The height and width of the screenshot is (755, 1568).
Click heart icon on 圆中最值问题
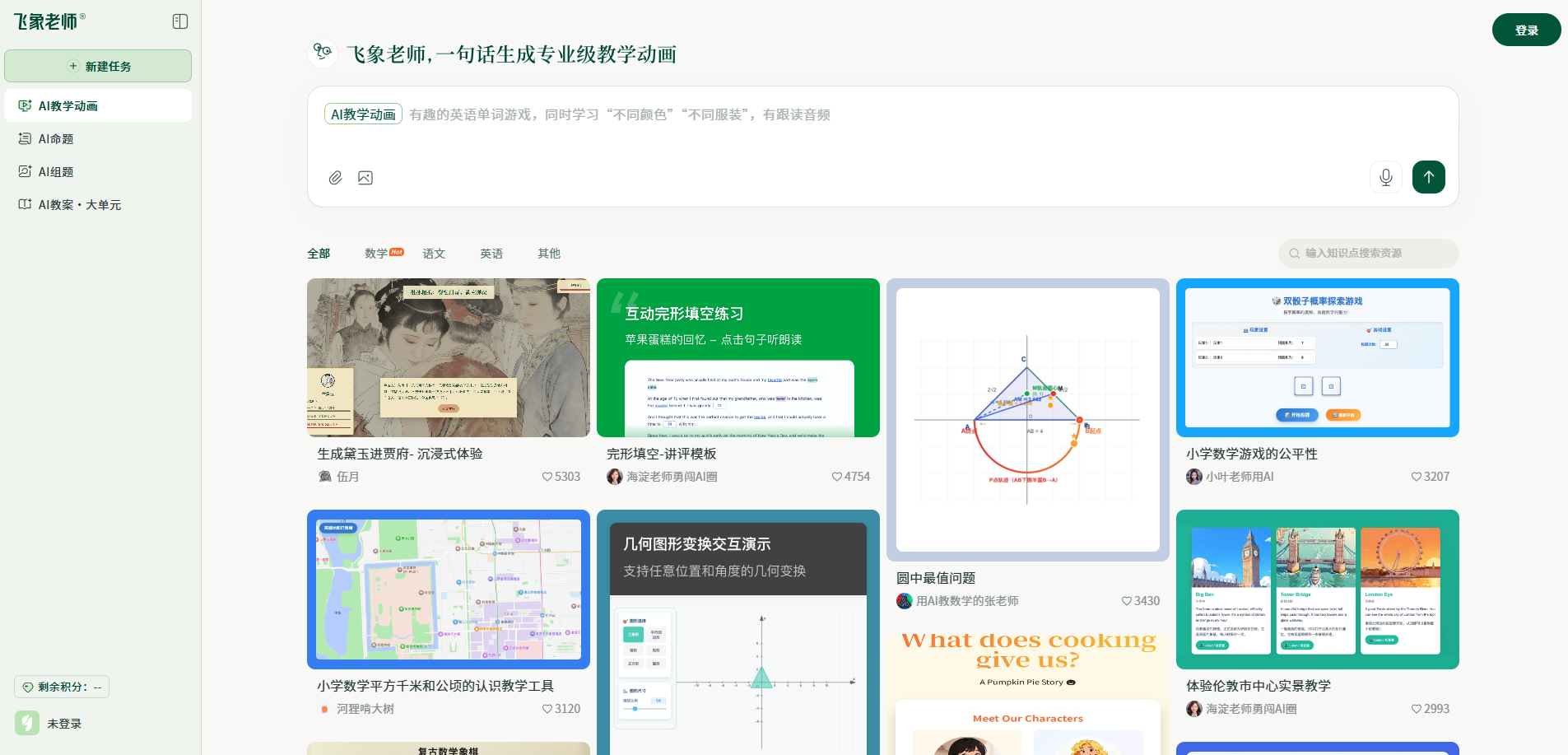click(x=1126, y=601)
